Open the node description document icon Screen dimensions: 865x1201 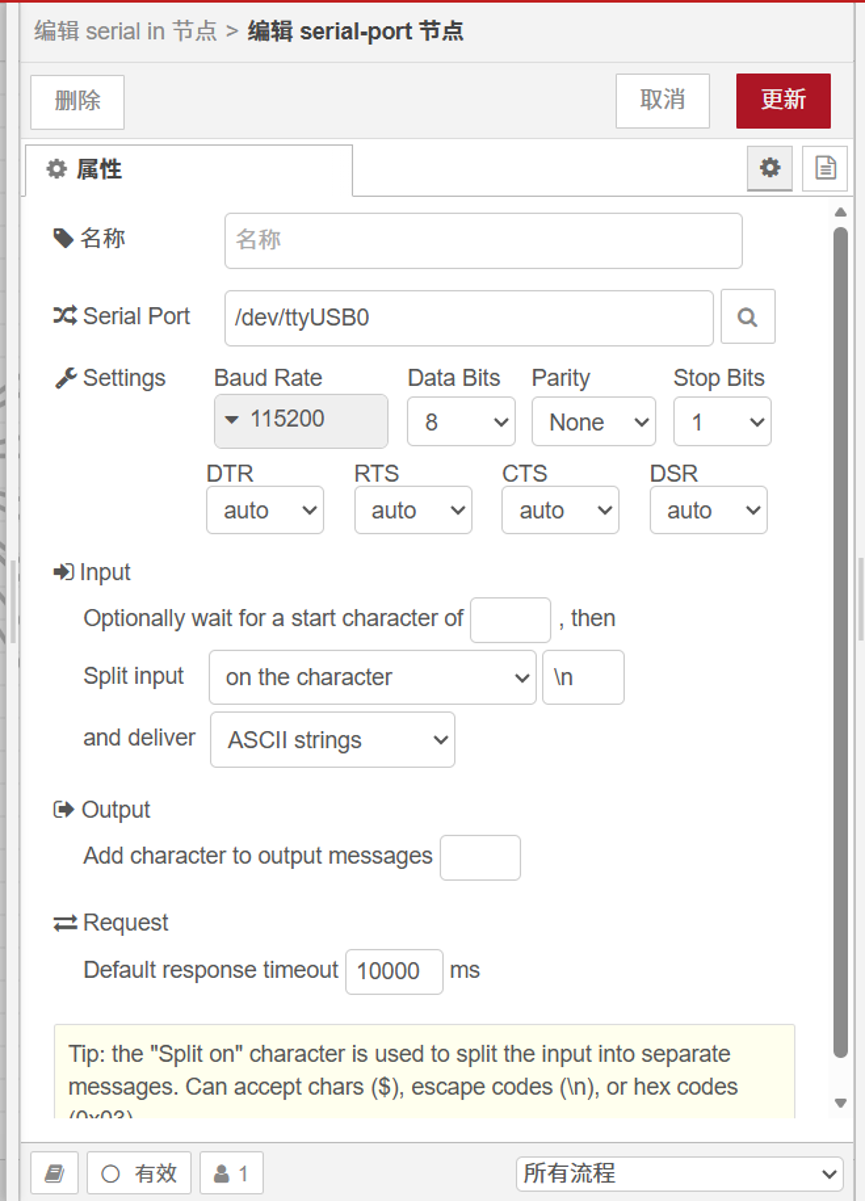[825, 168]
